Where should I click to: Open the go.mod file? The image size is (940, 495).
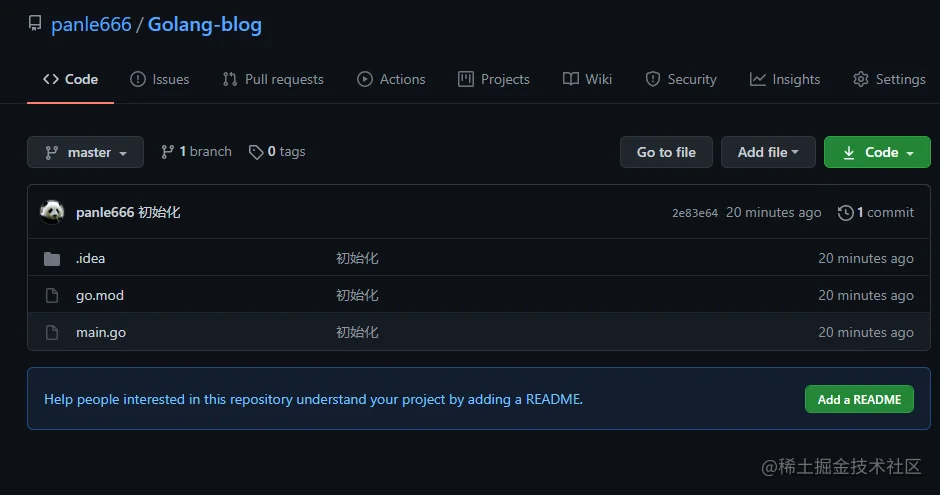click(x=100, y=295)
